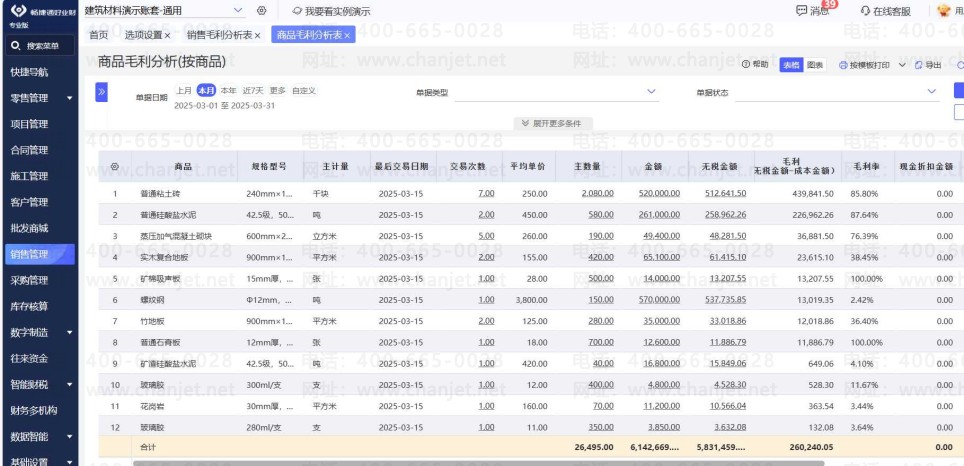964x466 pixels.
Task: Switch to 销售毛利分析表 tab
Action: 219,36
